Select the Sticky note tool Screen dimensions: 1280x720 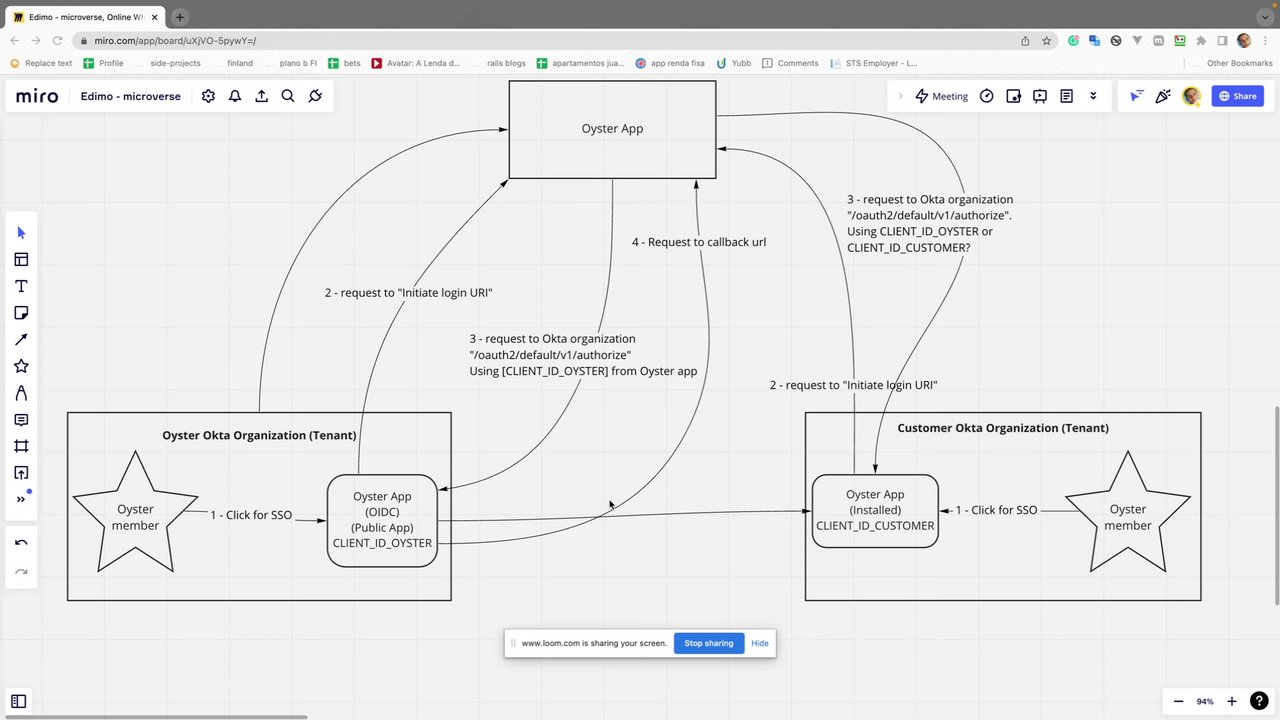pyautogui.click(x=21, y=313)
